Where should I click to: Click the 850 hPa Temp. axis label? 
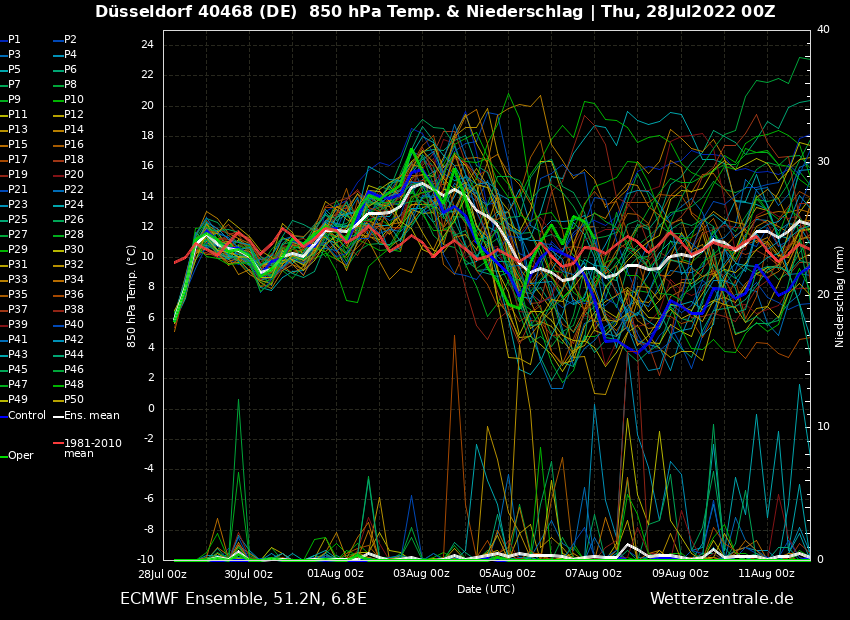coord(132,296)
